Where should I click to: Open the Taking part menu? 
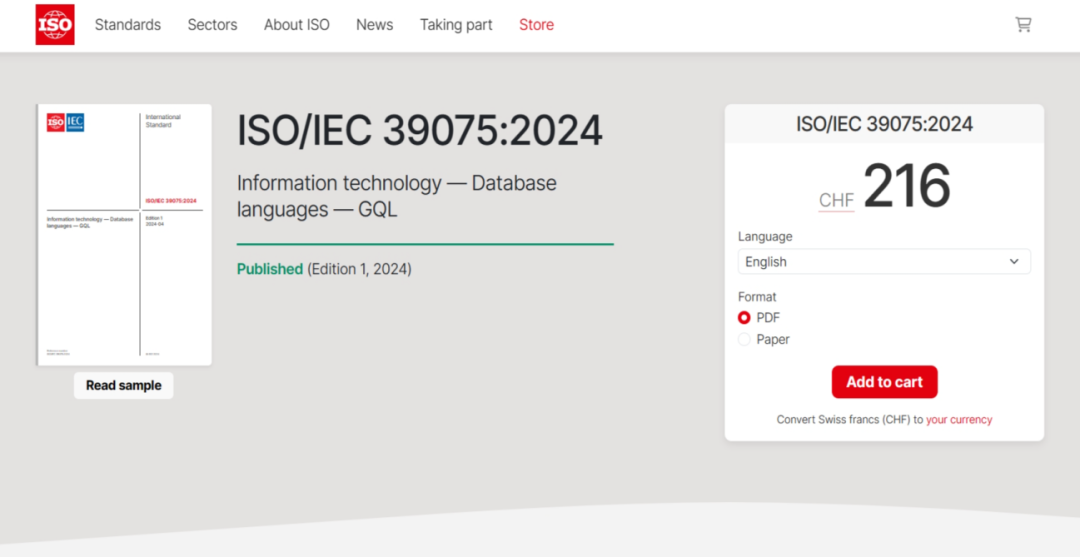tap(456, 25)
